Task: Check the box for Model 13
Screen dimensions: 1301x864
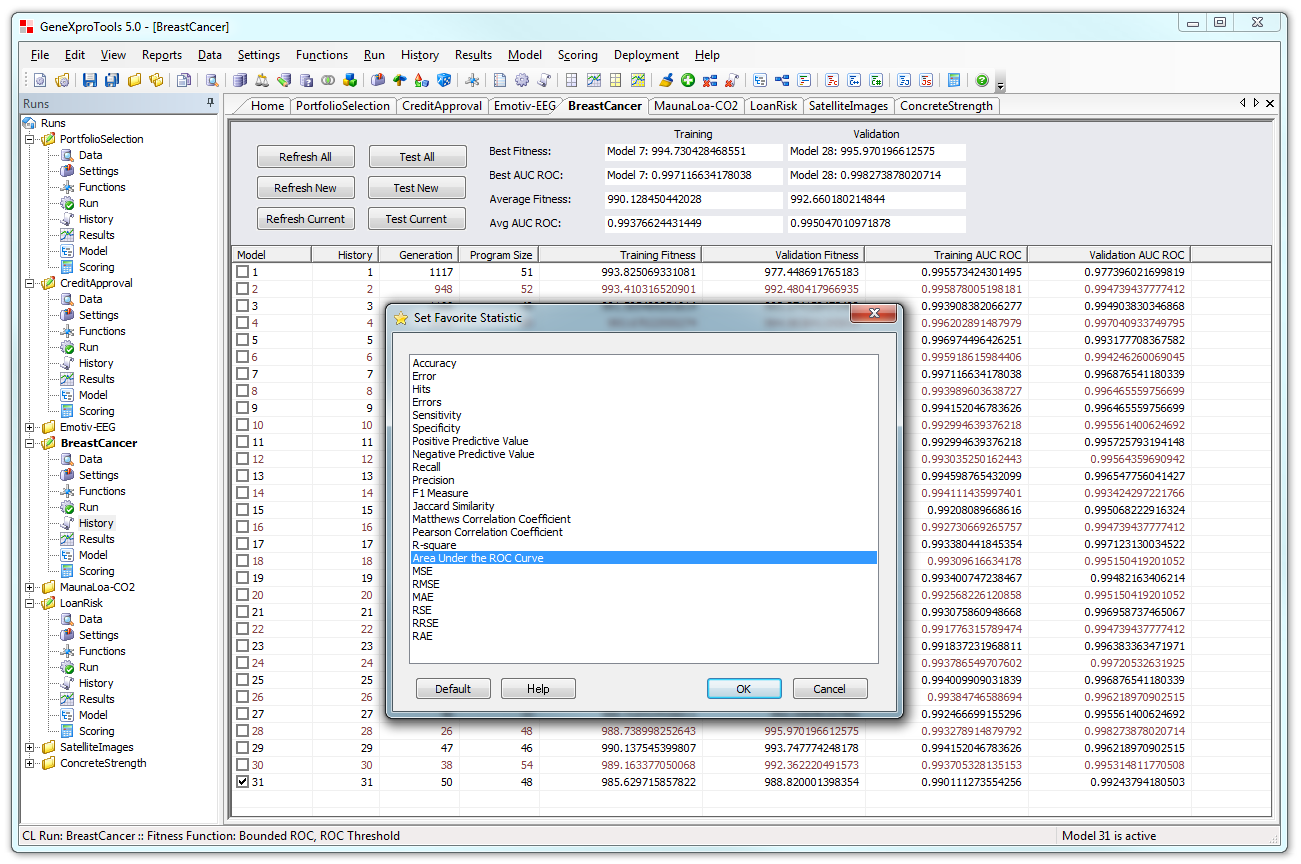Action: tap(242, 476)
